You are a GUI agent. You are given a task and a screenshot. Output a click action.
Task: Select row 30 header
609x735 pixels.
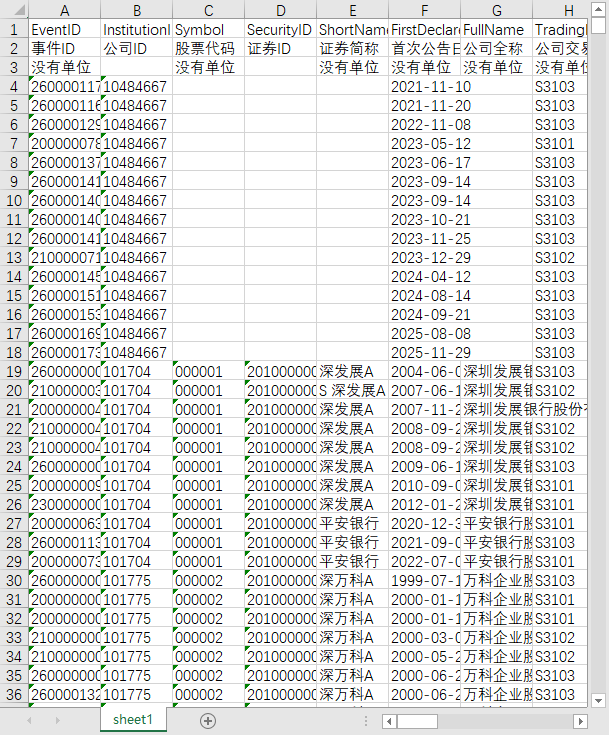click(14, 580)
